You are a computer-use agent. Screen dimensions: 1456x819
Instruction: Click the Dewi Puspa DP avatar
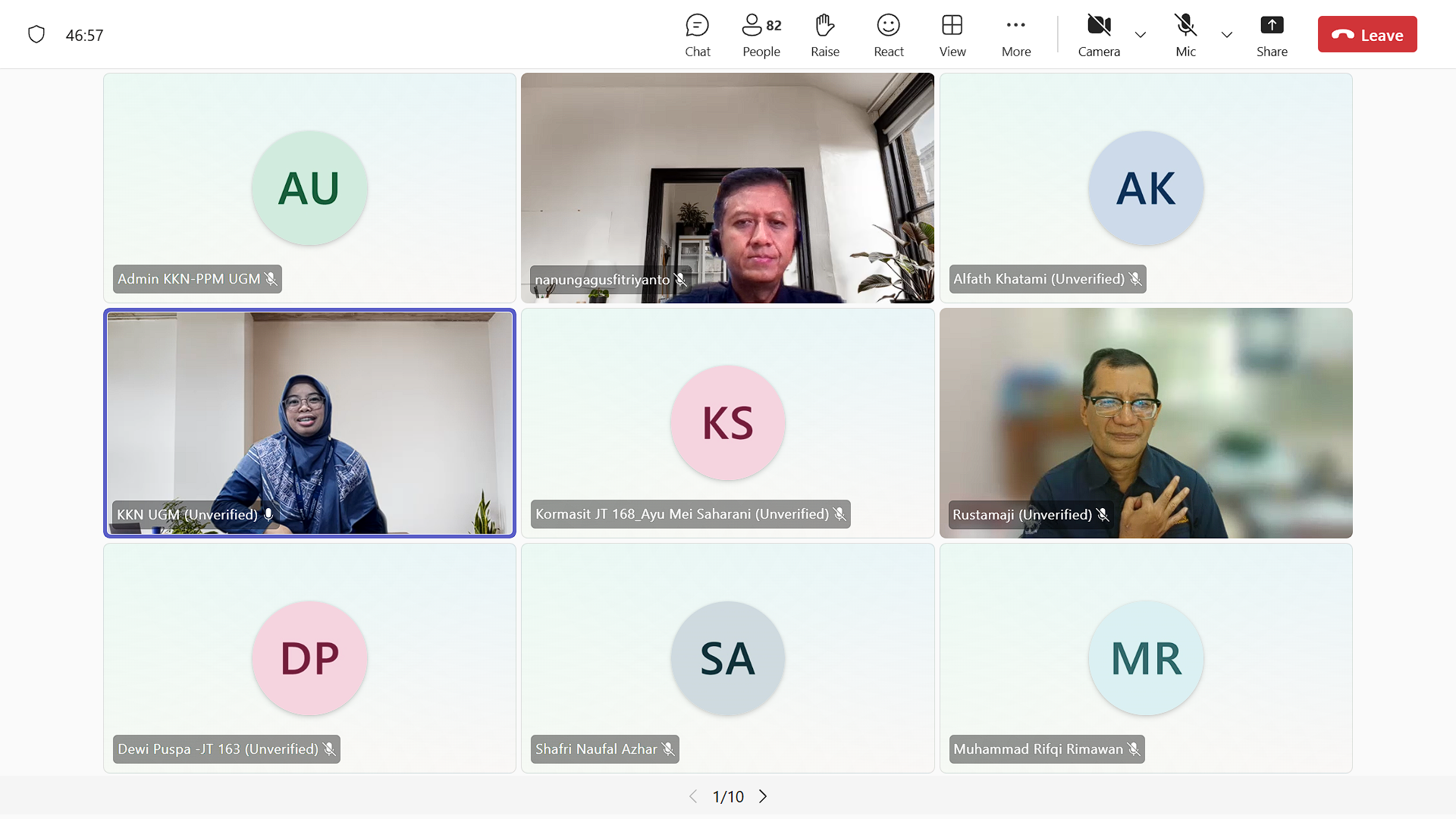pos(309,658)
